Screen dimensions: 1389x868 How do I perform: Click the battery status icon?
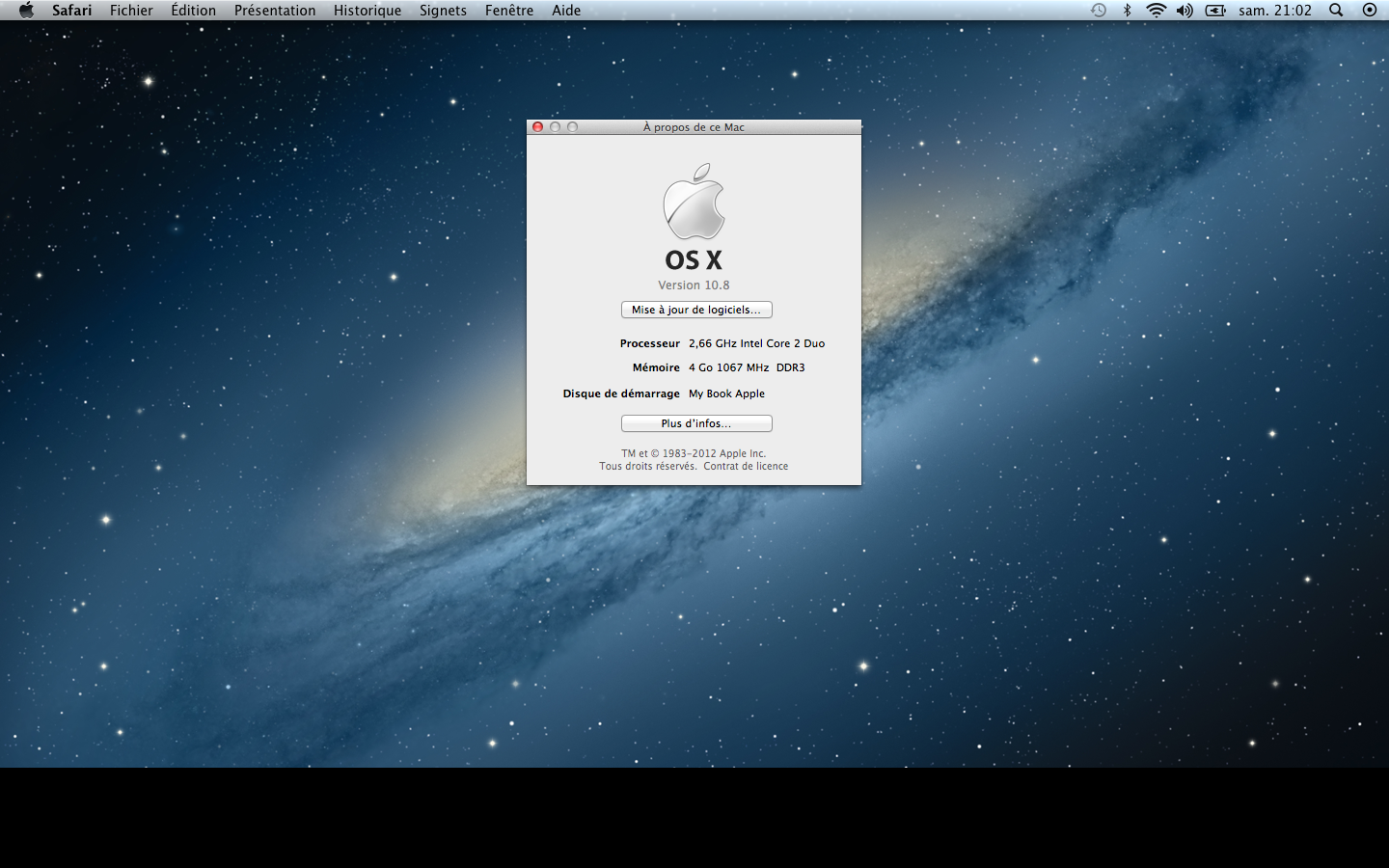click(1216, 10)
